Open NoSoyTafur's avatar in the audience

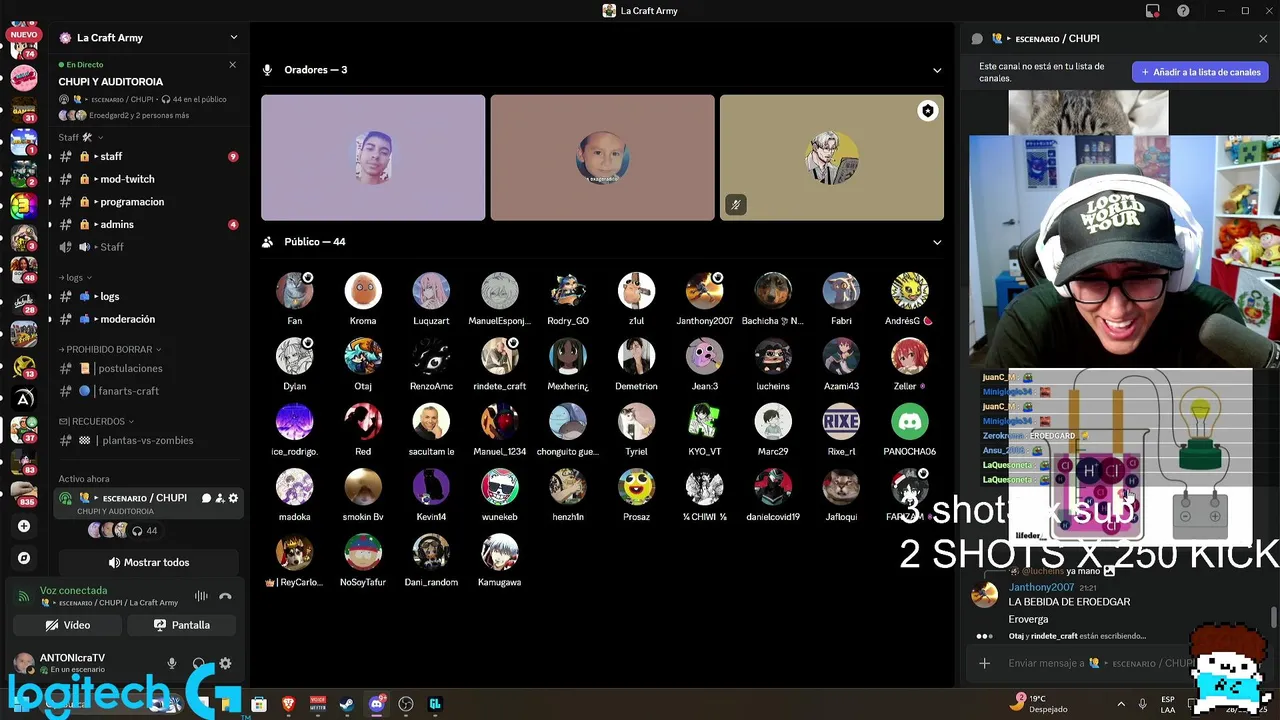pyautogui.click(x=363, y=552)
